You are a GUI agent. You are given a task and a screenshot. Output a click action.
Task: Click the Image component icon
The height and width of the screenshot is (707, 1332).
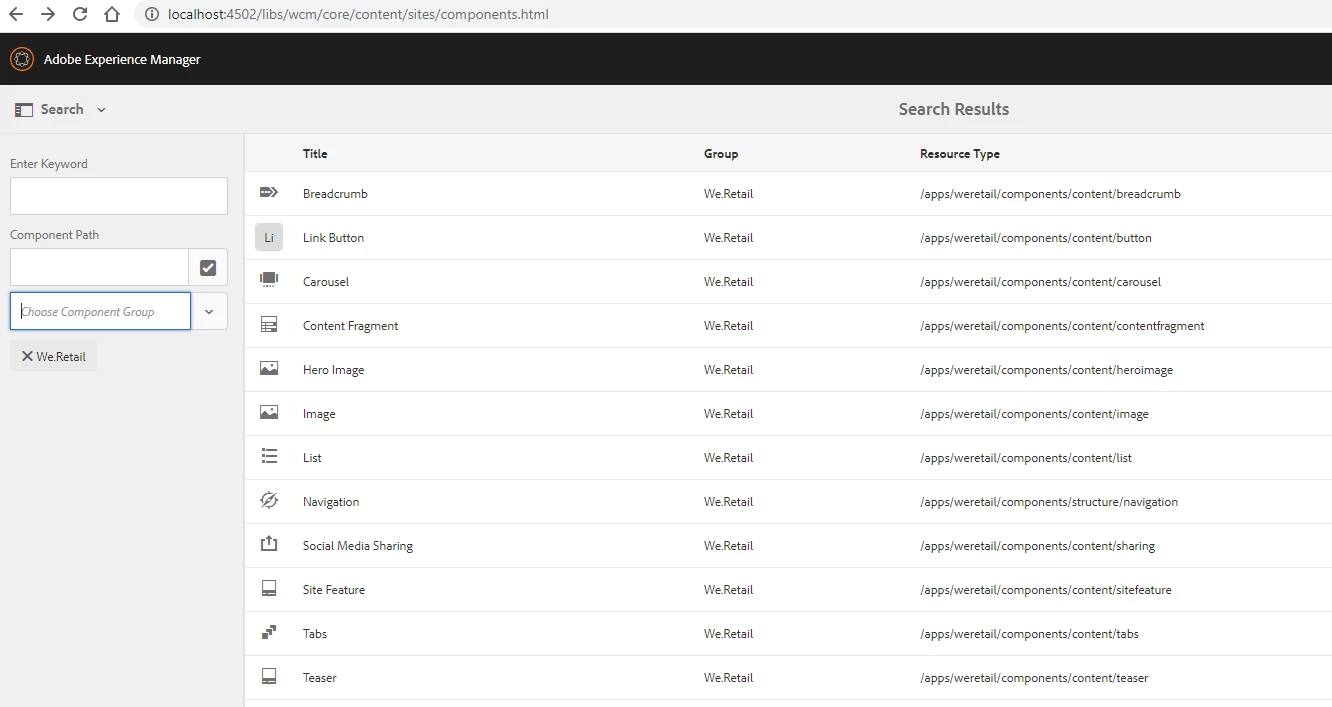pyautogui.click(x=269, y=413)
